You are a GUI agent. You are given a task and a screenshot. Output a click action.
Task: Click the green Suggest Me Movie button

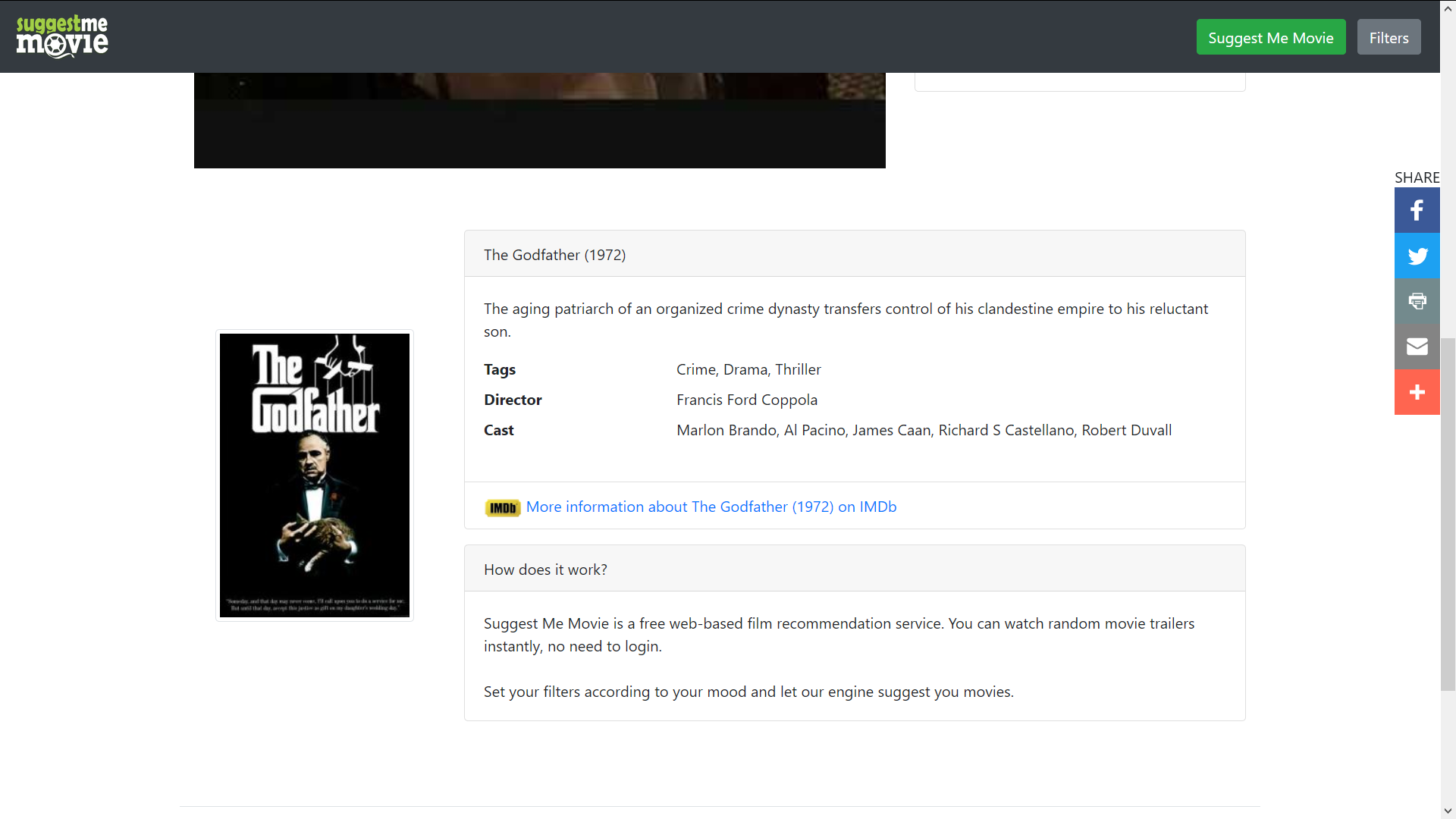click(x=1271, y=37)
